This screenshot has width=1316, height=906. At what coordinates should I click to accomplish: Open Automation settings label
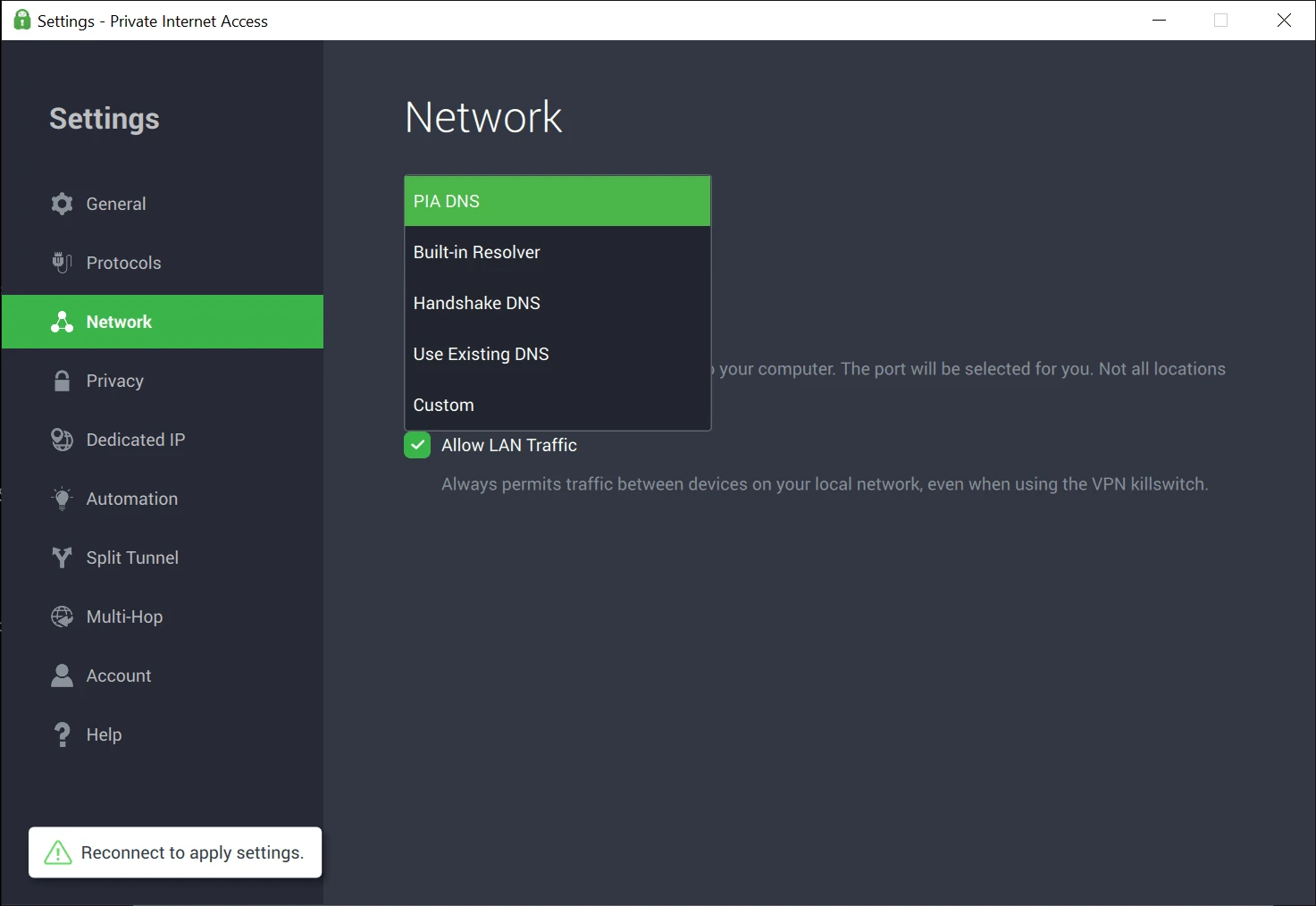tap(132, 499)
